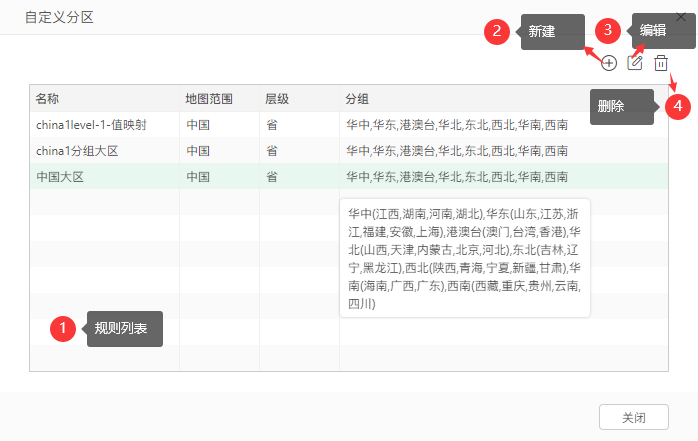Select row china1分组大区

point(349,151)
